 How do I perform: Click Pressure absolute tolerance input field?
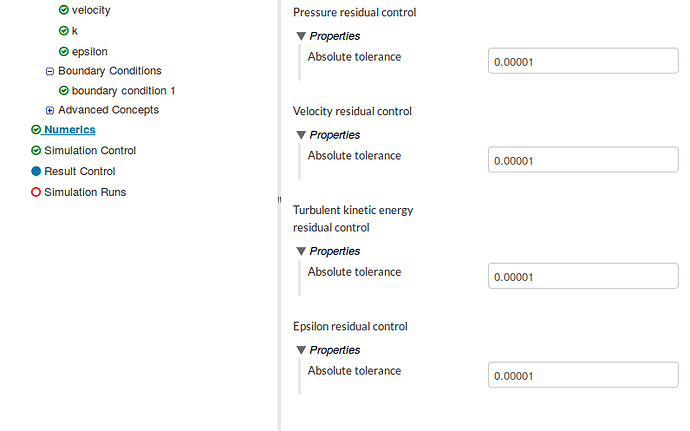pos(583,61)
